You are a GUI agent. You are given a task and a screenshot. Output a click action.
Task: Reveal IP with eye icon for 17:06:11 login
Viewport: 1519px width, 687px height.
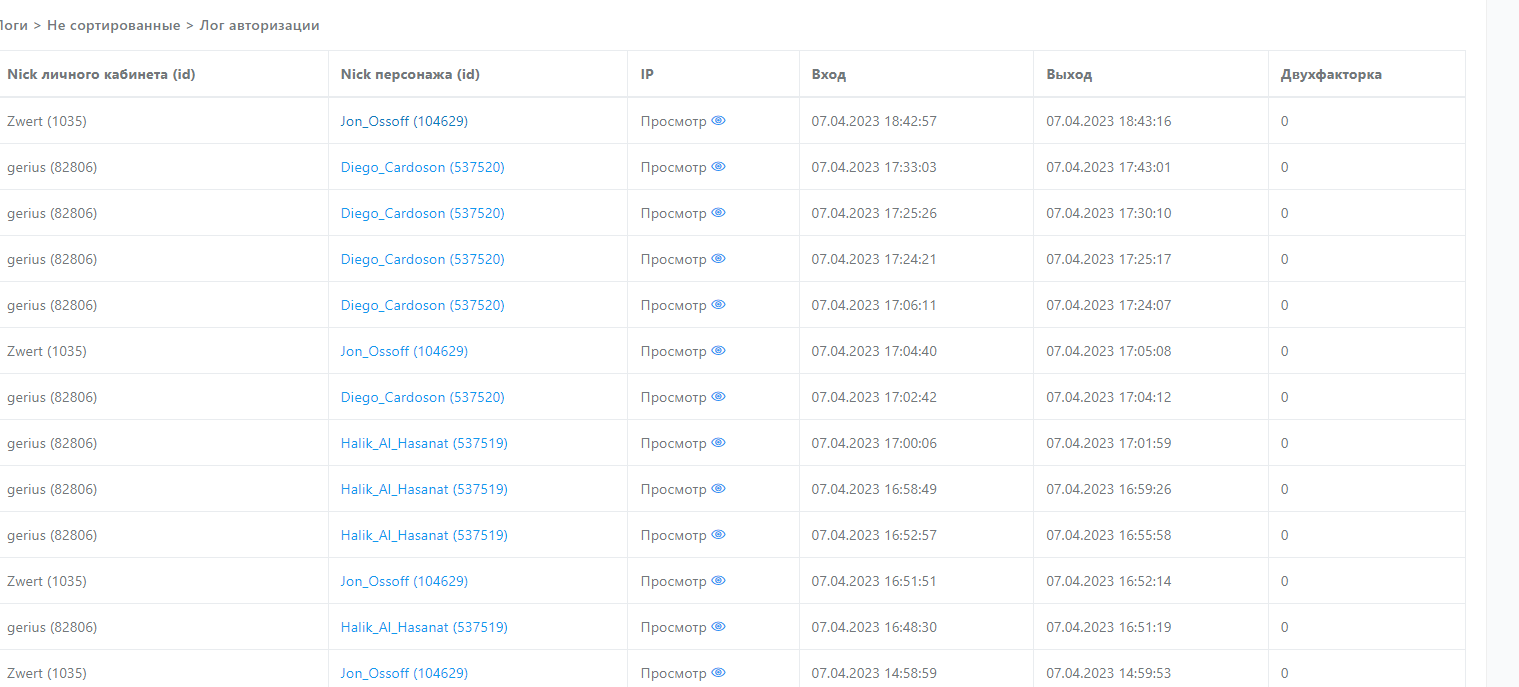click(718, 305)
